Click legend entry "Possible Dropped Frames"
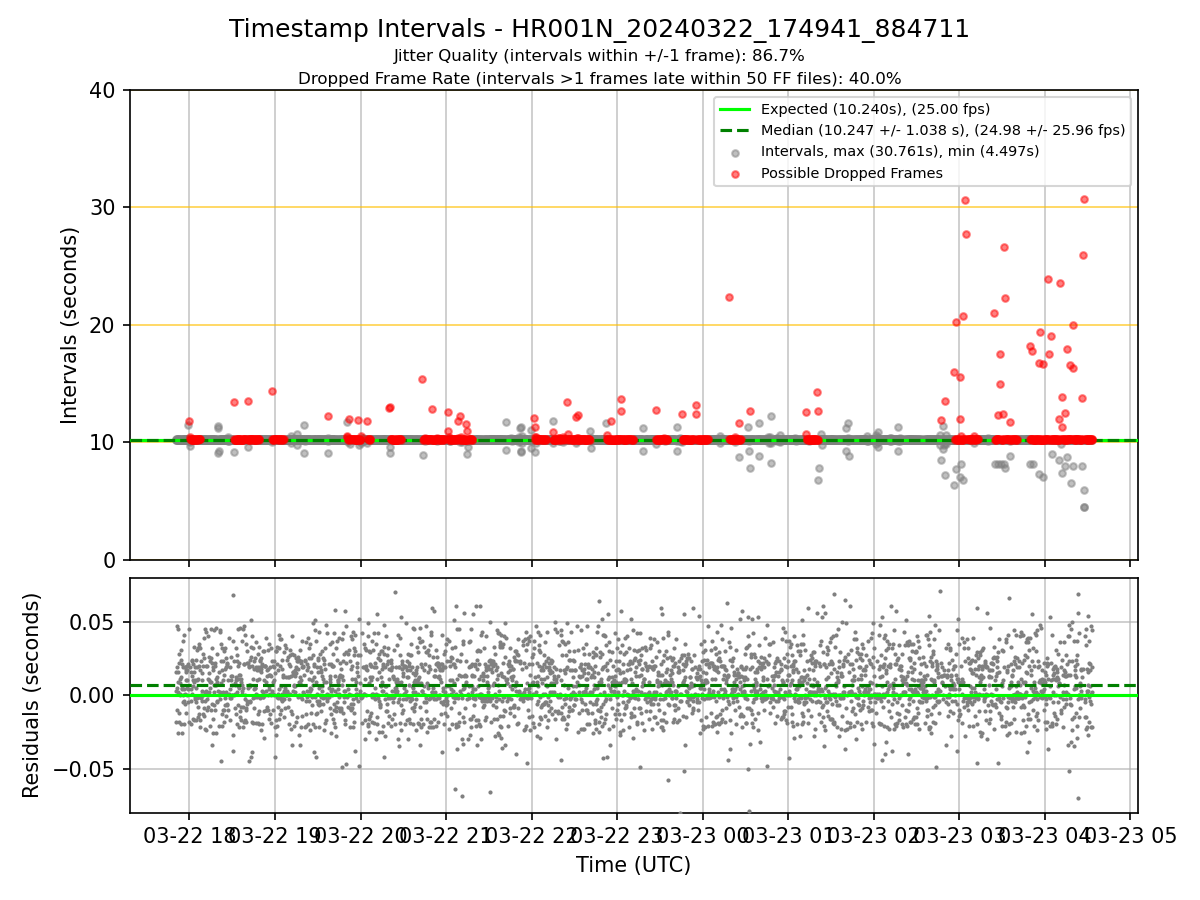Viewport: 1200px width, 900px height. [x=851, y=173]
